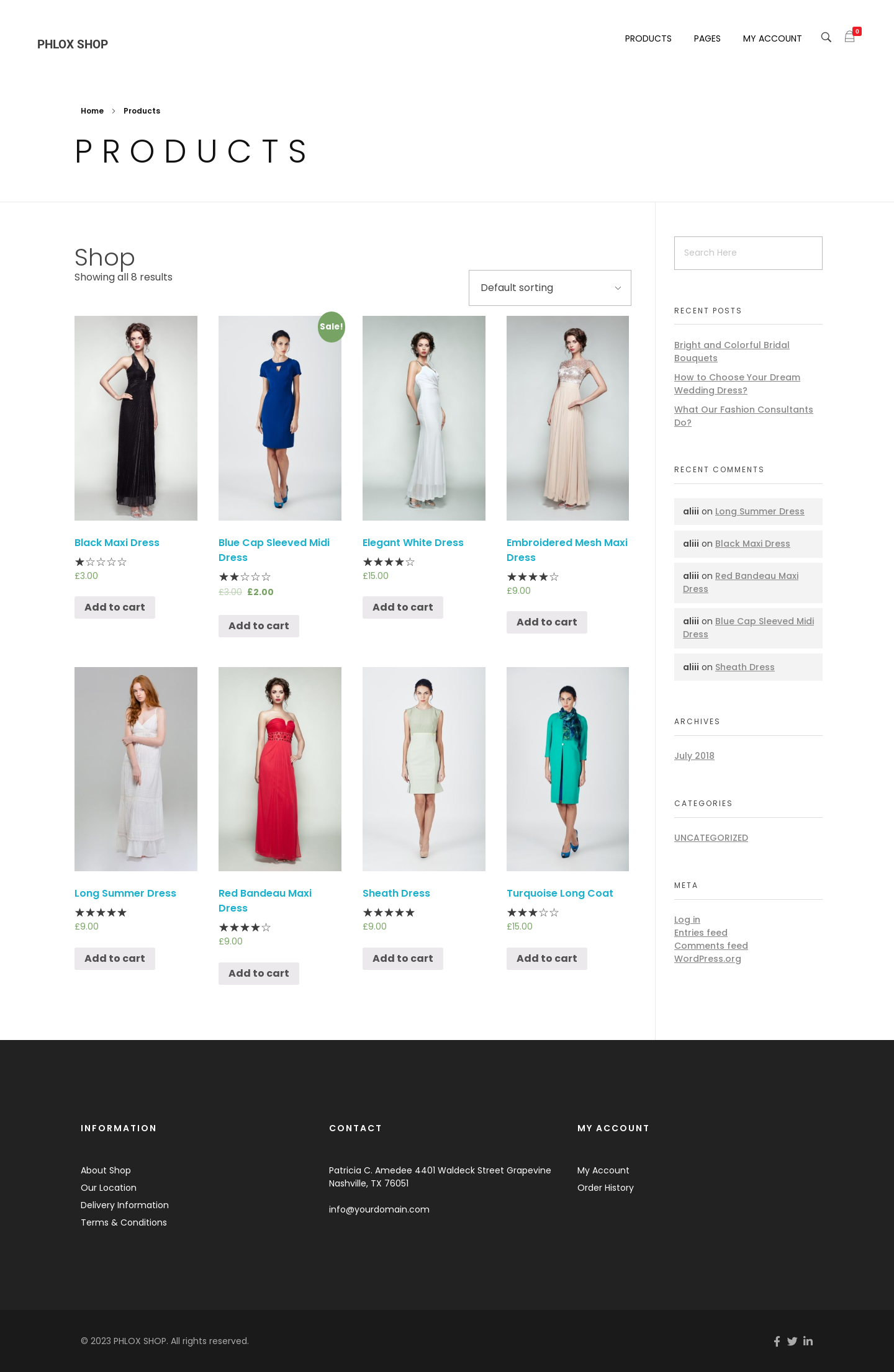Open the Red Bandeau Maxi Dress thumbnail
Image resolution: width=894 pixels, height=1372 pixels.
(279, 769)
